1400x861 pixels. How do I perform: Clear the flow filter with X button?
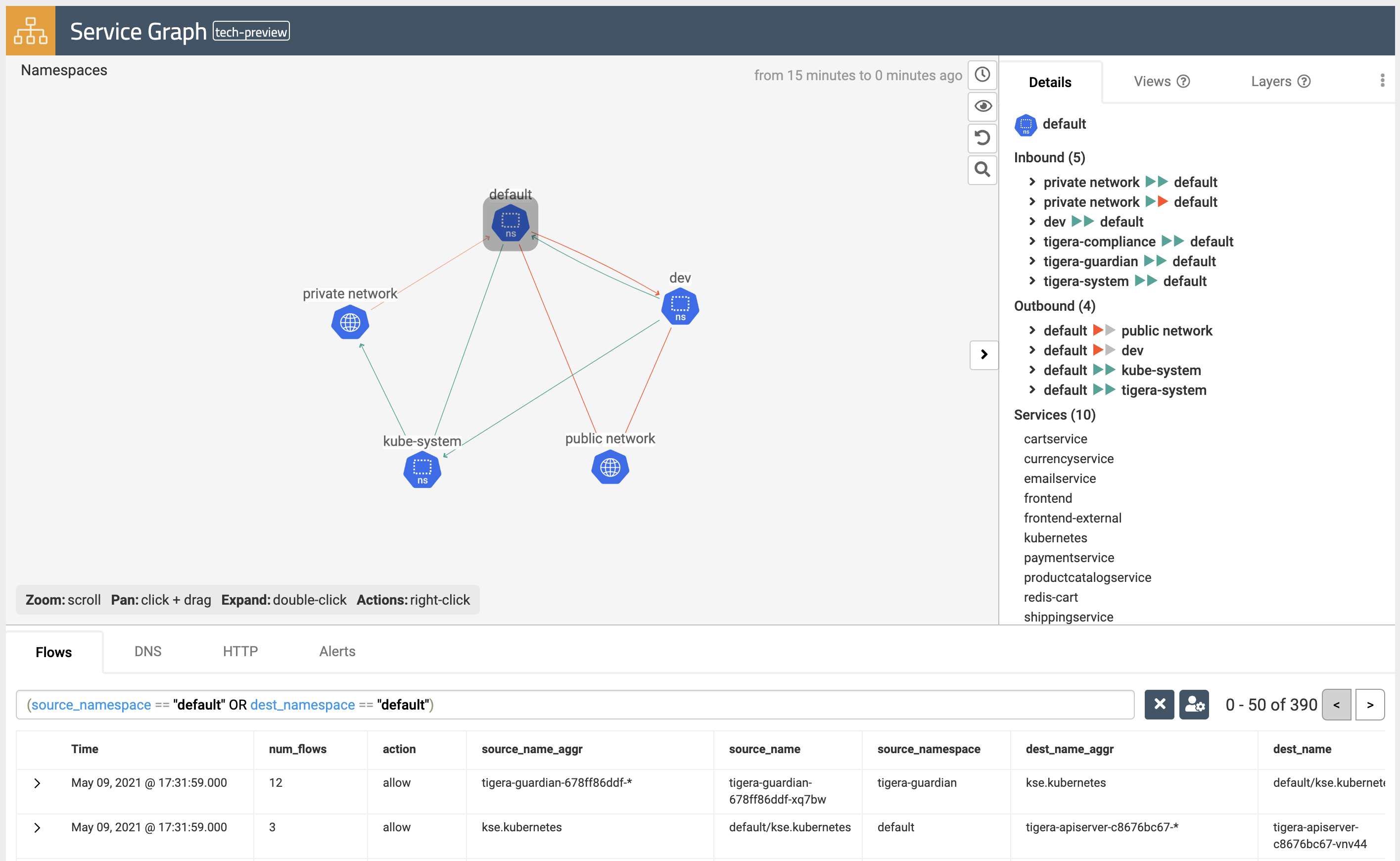[x=1159, y=705]
